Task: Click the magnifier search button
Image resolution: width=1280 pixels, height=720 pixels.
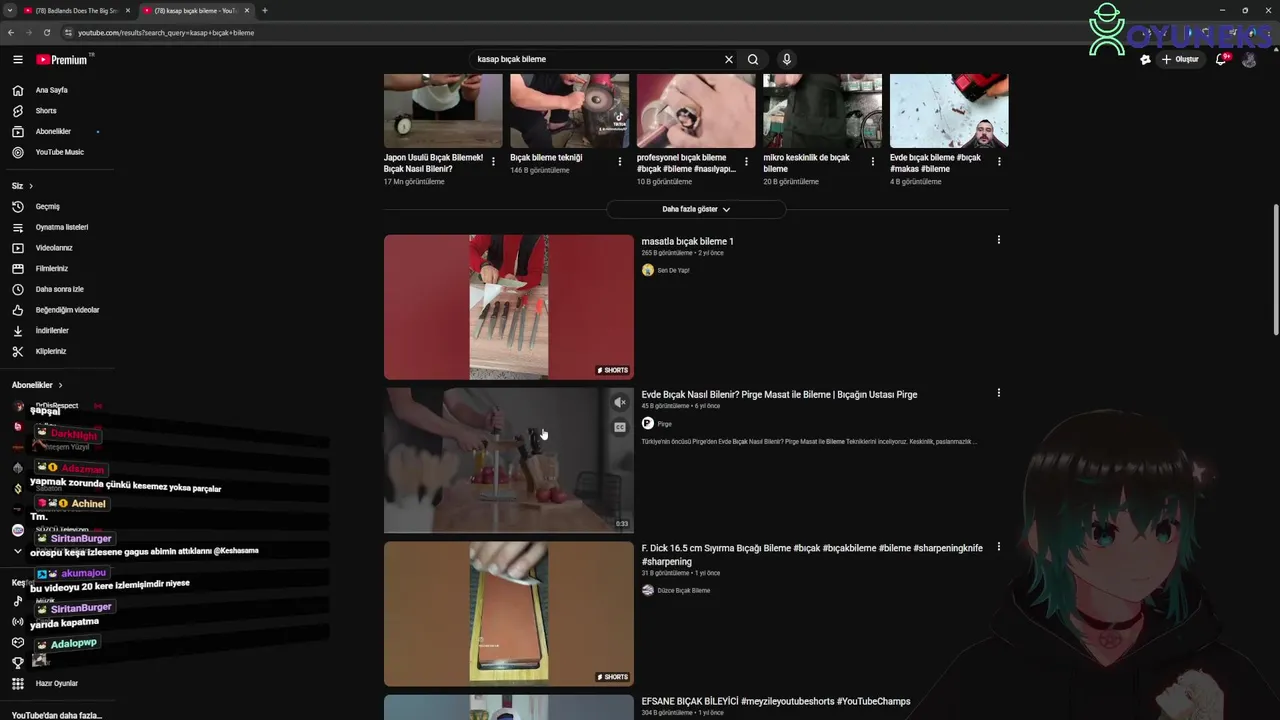Action: tap(753, 59)
